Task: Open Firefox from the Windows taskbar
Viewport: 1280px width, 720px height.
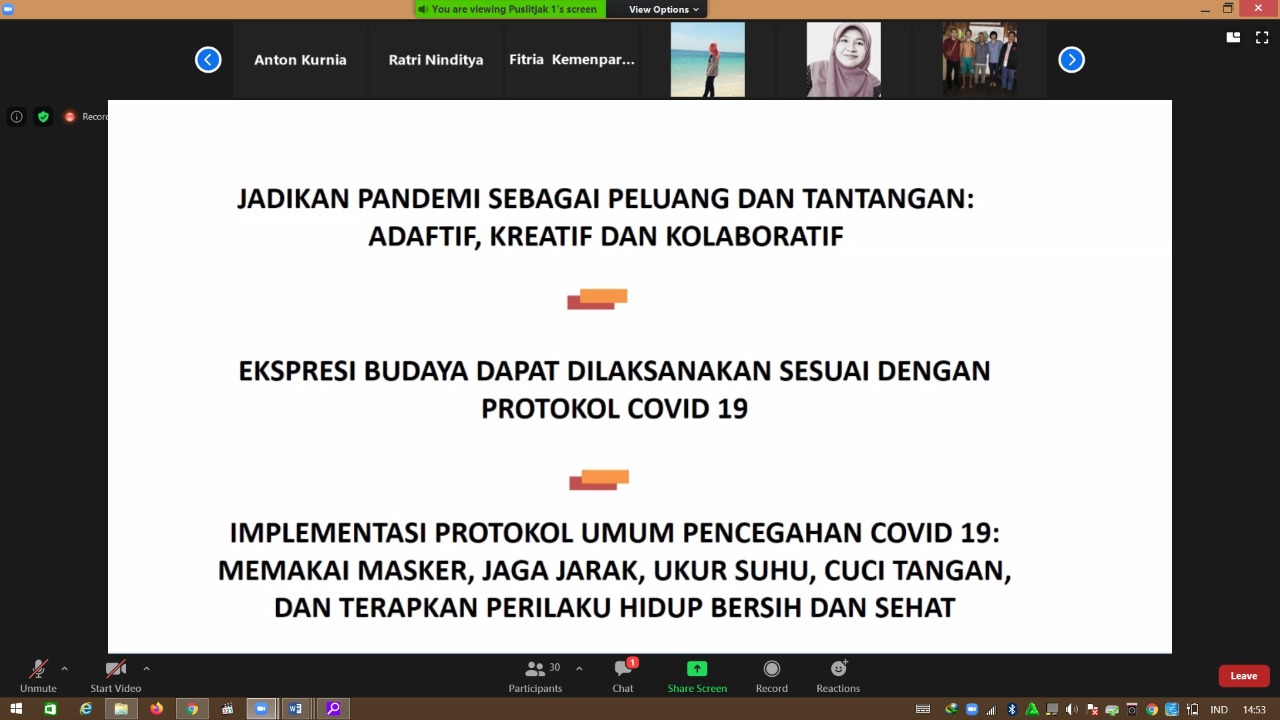Action: tap(156, 709)
